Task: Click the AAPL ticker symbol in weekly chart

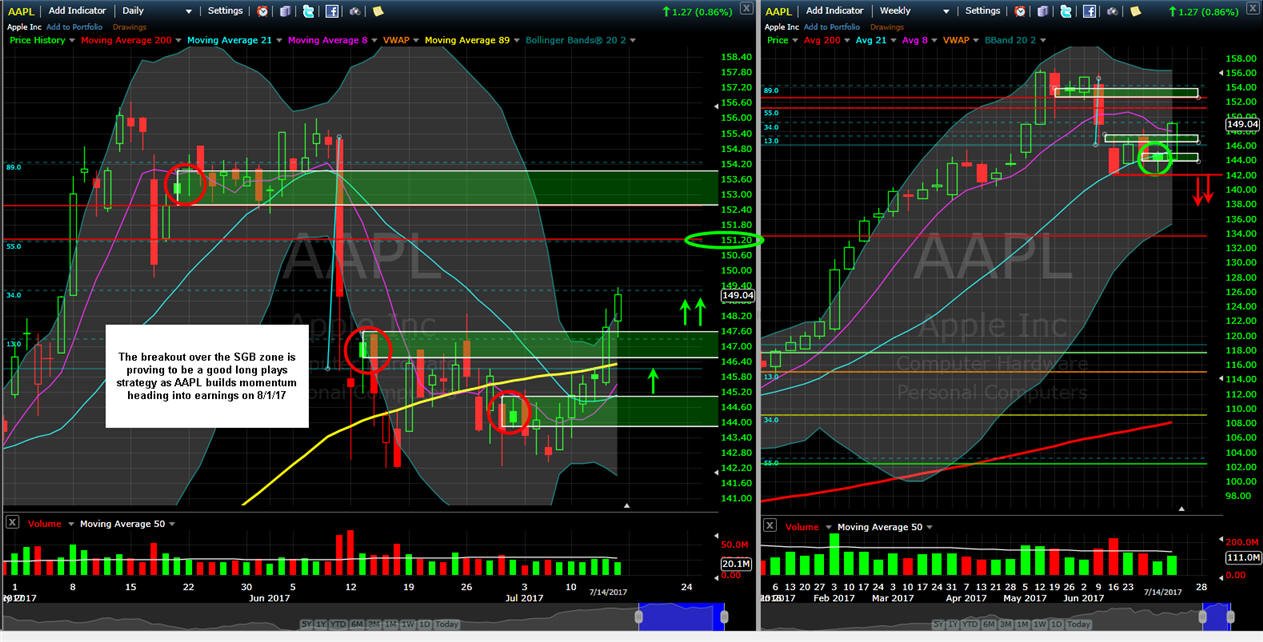Action: coord(778,12)
